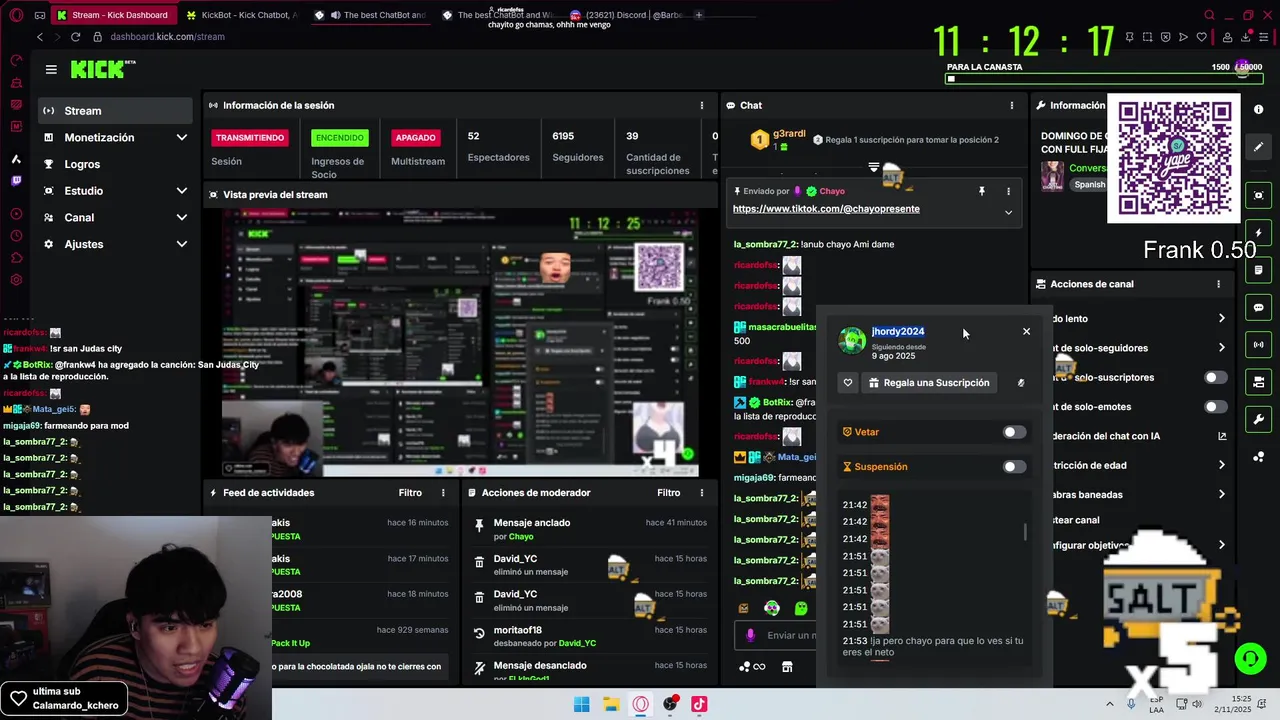Open moderación del chat con IA external link
Screen dimensions: 1280x720
coord(1221,436)
